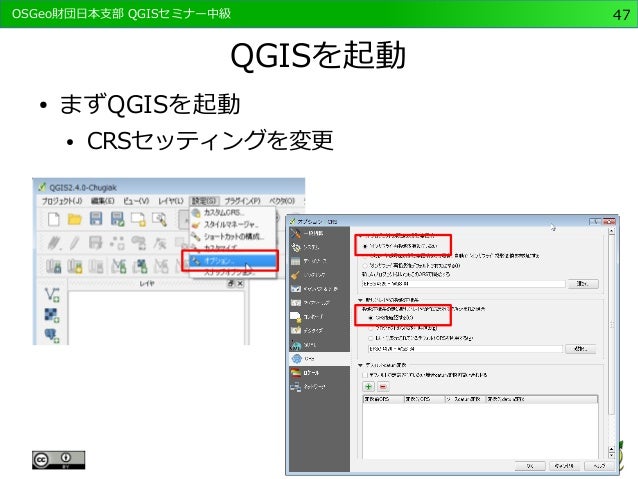Click 選択 button beside project CRS field
This screenshot has height=479, width=638.
[x=583, y=284]
